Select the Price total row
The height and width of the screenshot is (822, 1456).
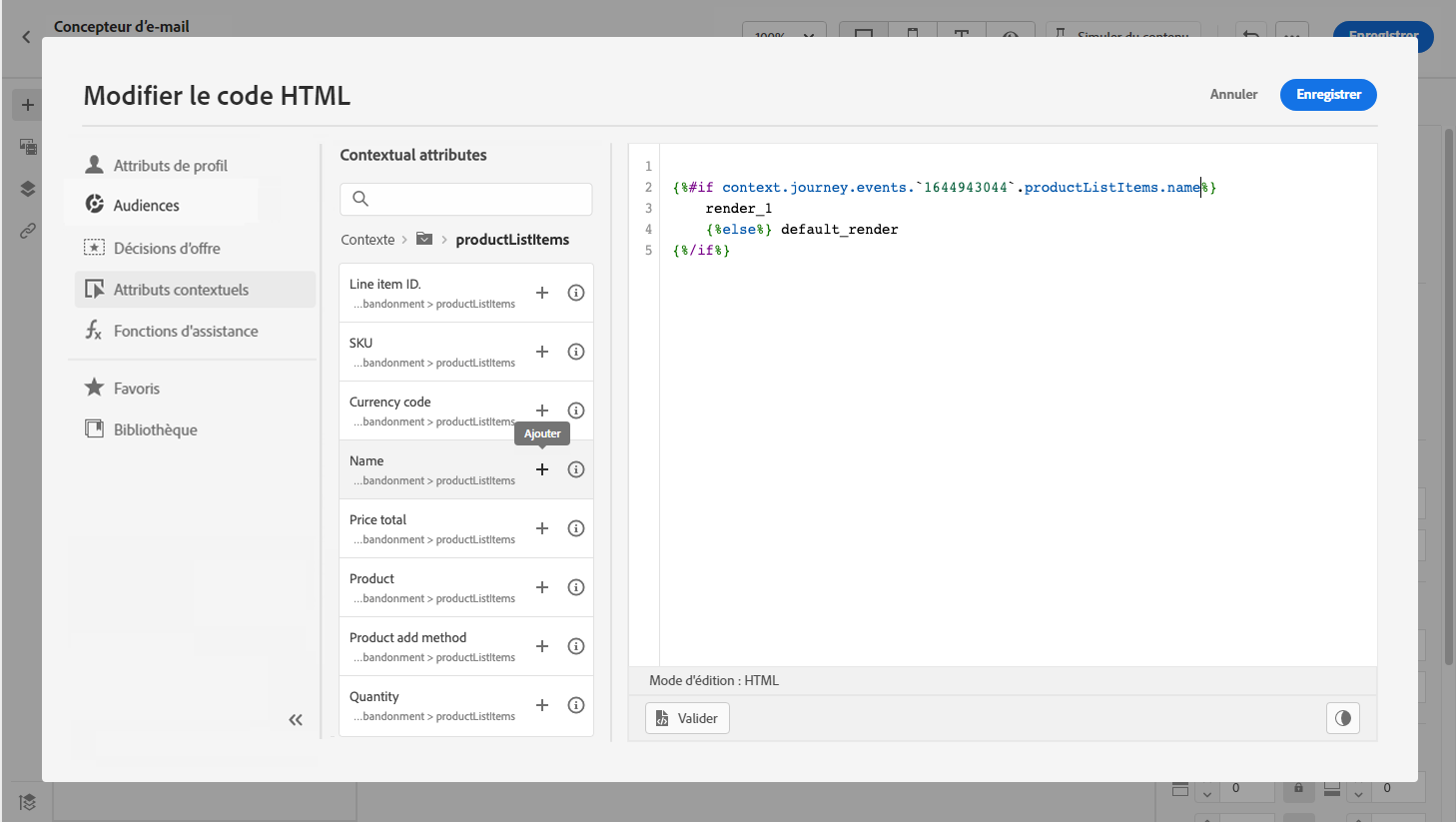(466, 528)
